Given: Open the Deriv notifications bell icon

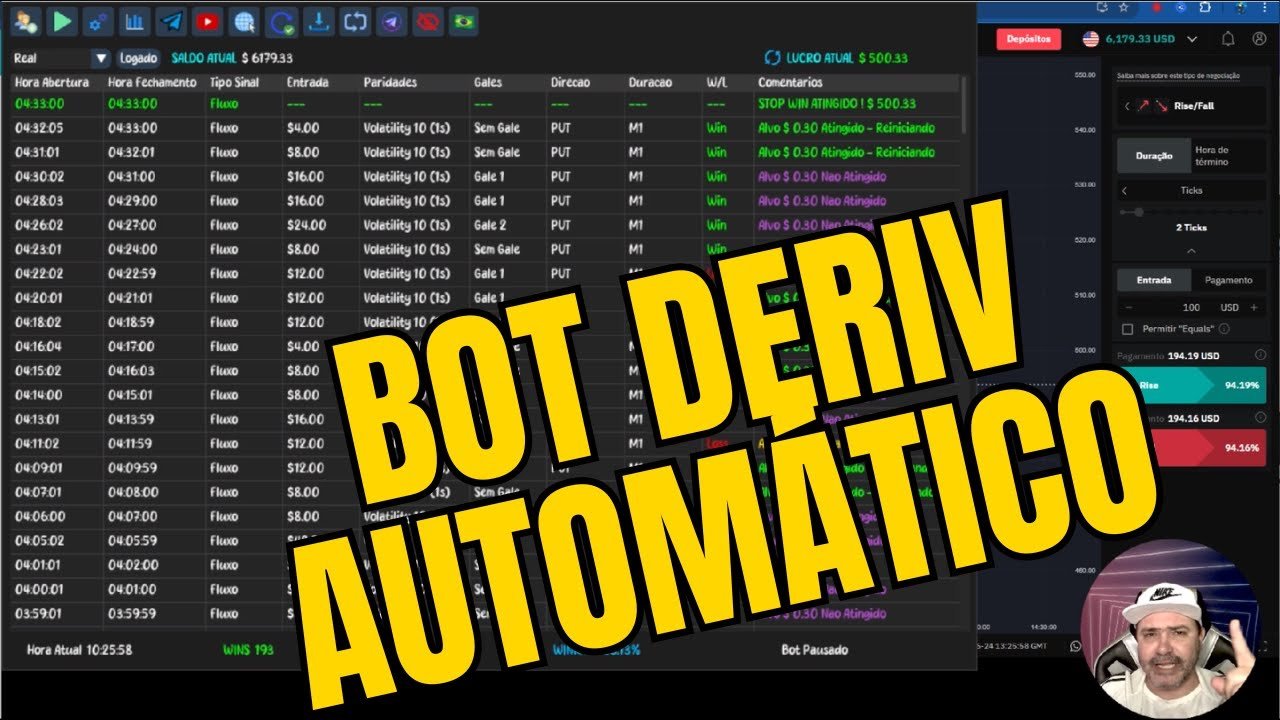Looking at the screenshot, I should pyautogui.click(x=1228, y=39).
